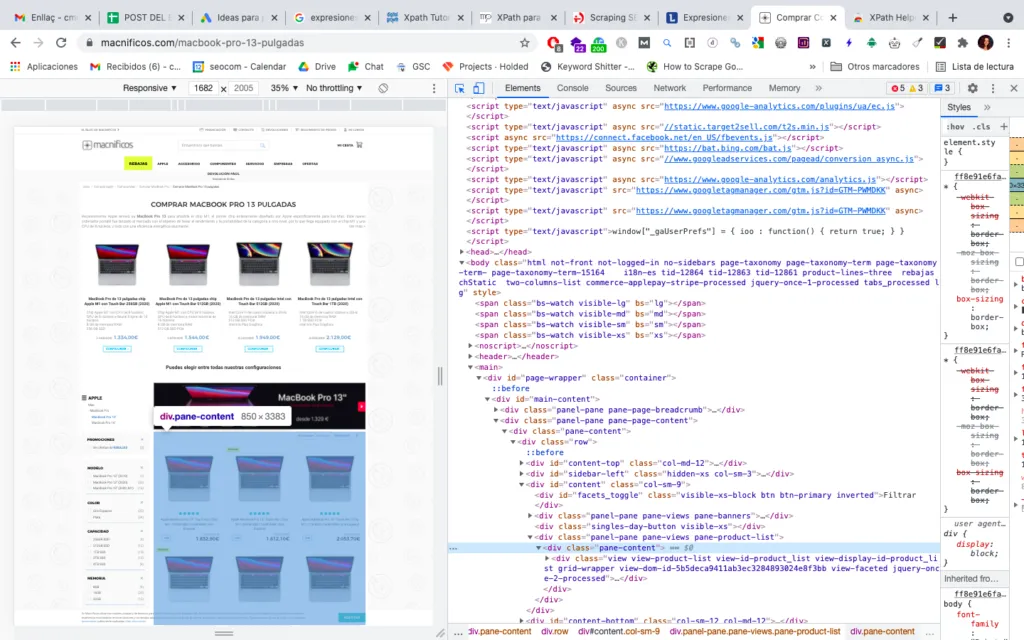Screen dimensions: 1024x640
Task: Open DevTools settings gear
Action: [972, 88]
